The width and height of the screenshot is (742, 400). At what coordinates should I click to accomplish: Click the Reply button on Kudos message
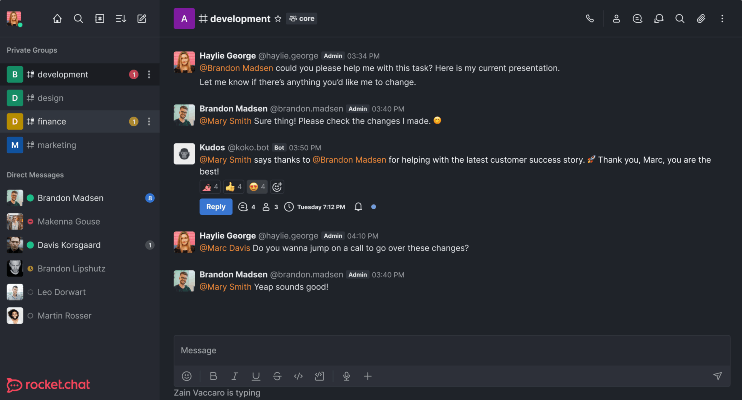216,207
